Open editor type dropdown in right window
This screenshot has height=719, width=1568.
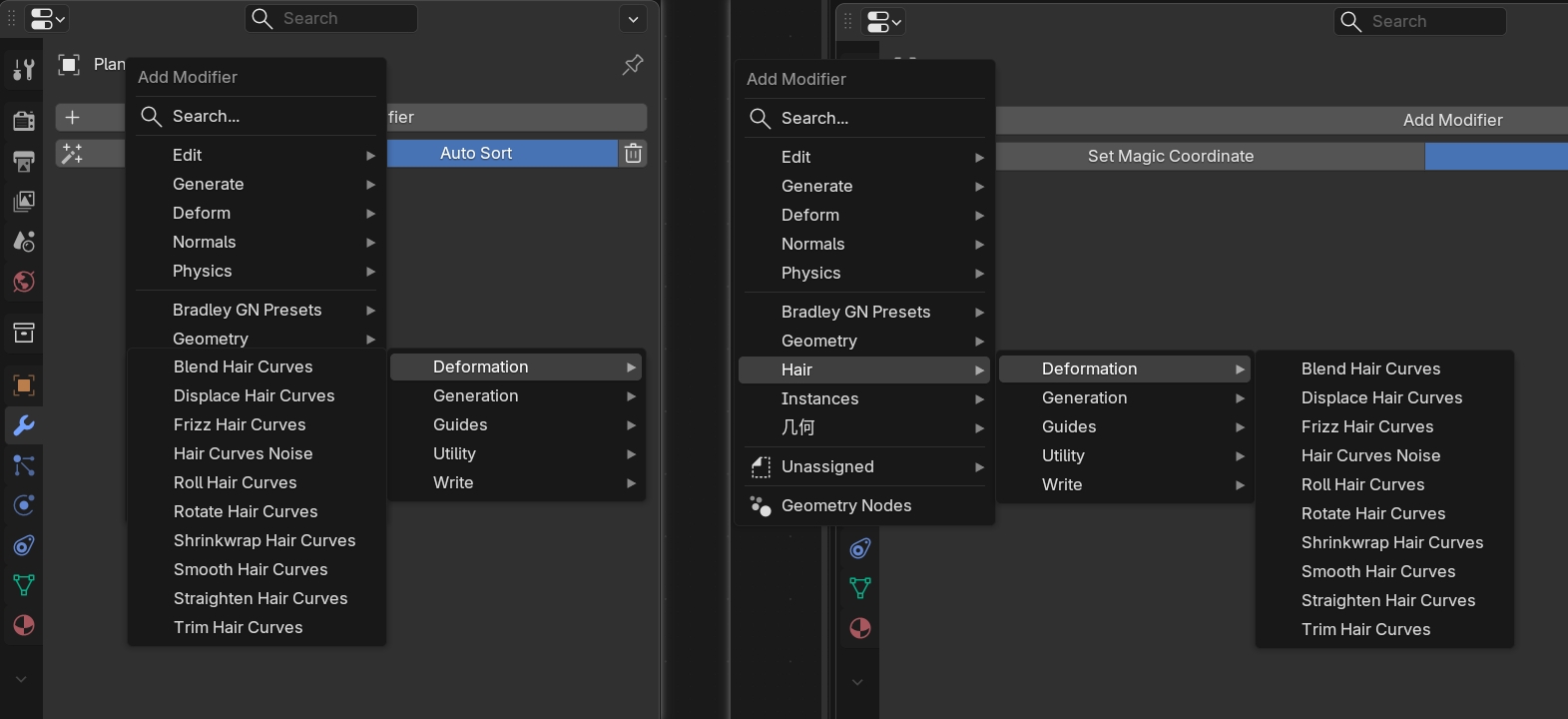click(884, 21)
